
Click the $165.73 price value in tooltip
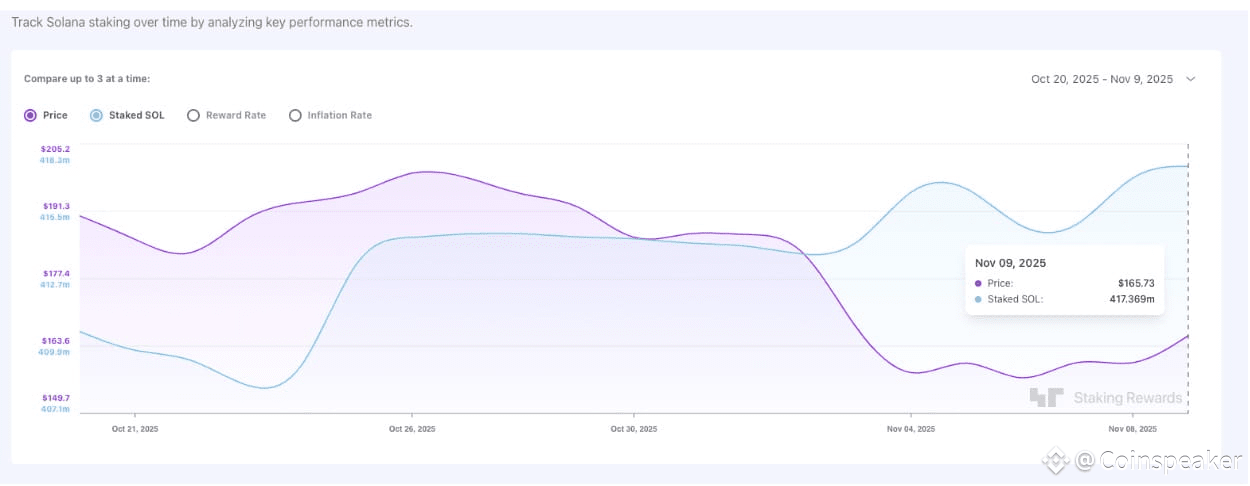[1136, 283]
